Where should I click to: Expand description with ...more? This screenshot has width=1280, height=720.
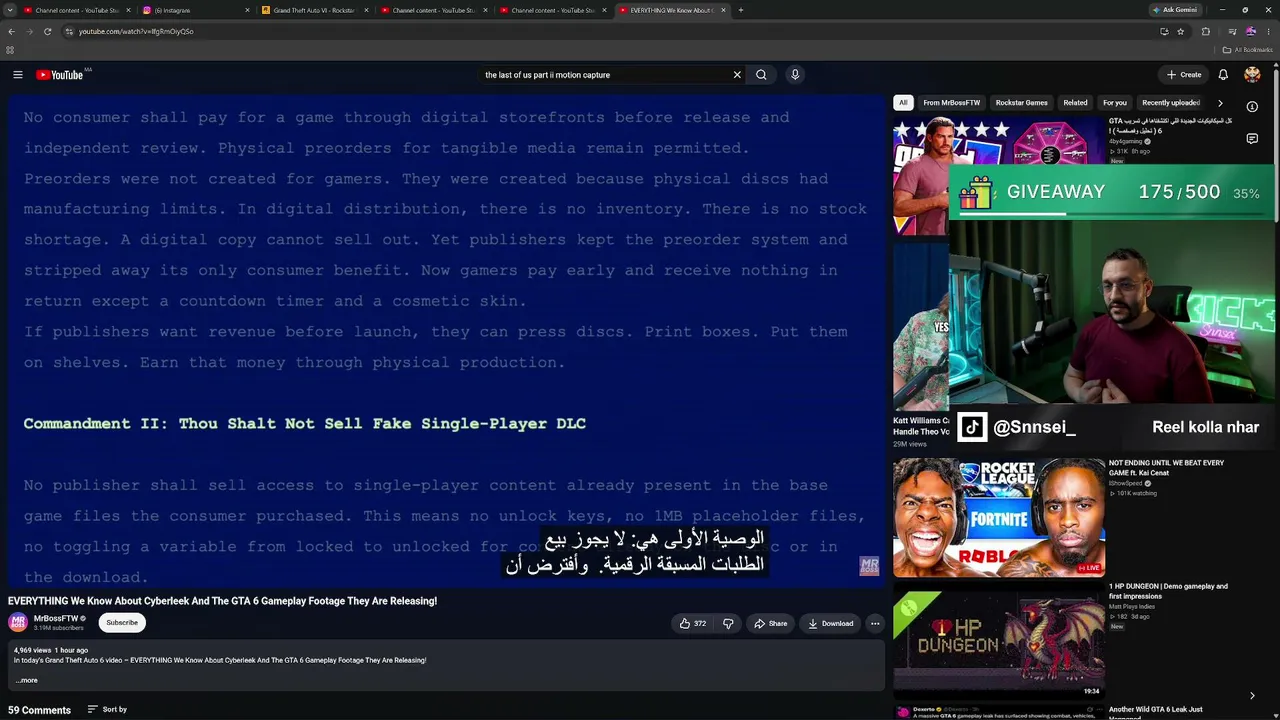pos(27,680)
